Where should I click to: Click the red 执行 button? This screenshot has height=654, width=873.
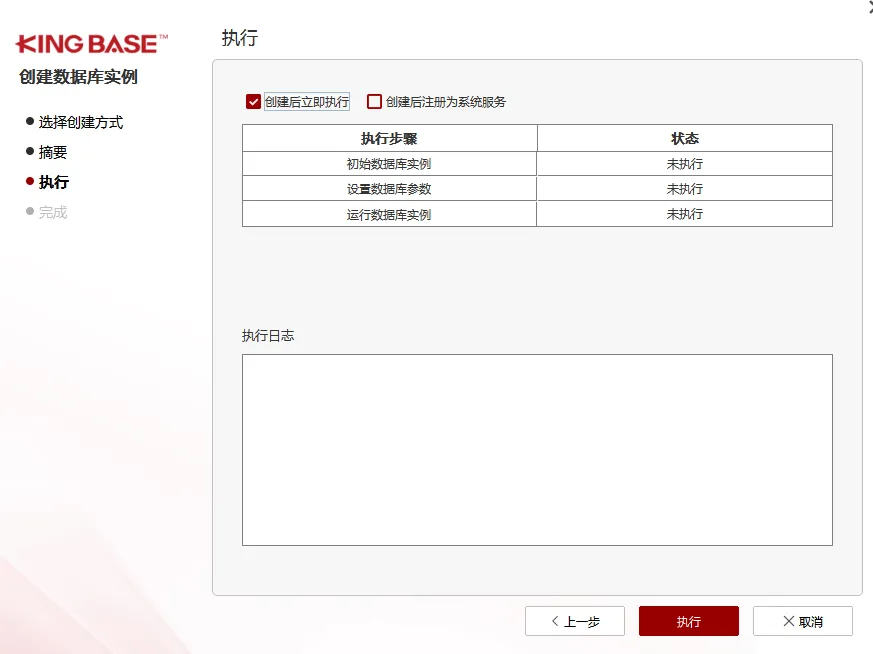(688, 621)
